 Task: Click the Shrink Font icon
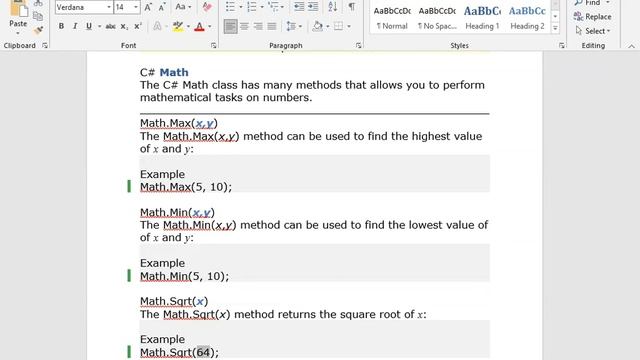162,7
